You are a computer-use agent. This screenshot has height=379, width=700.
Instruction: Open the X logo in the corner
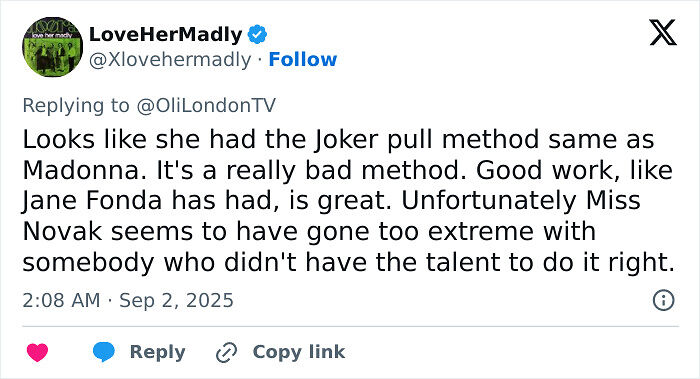(x=663, y=33)
